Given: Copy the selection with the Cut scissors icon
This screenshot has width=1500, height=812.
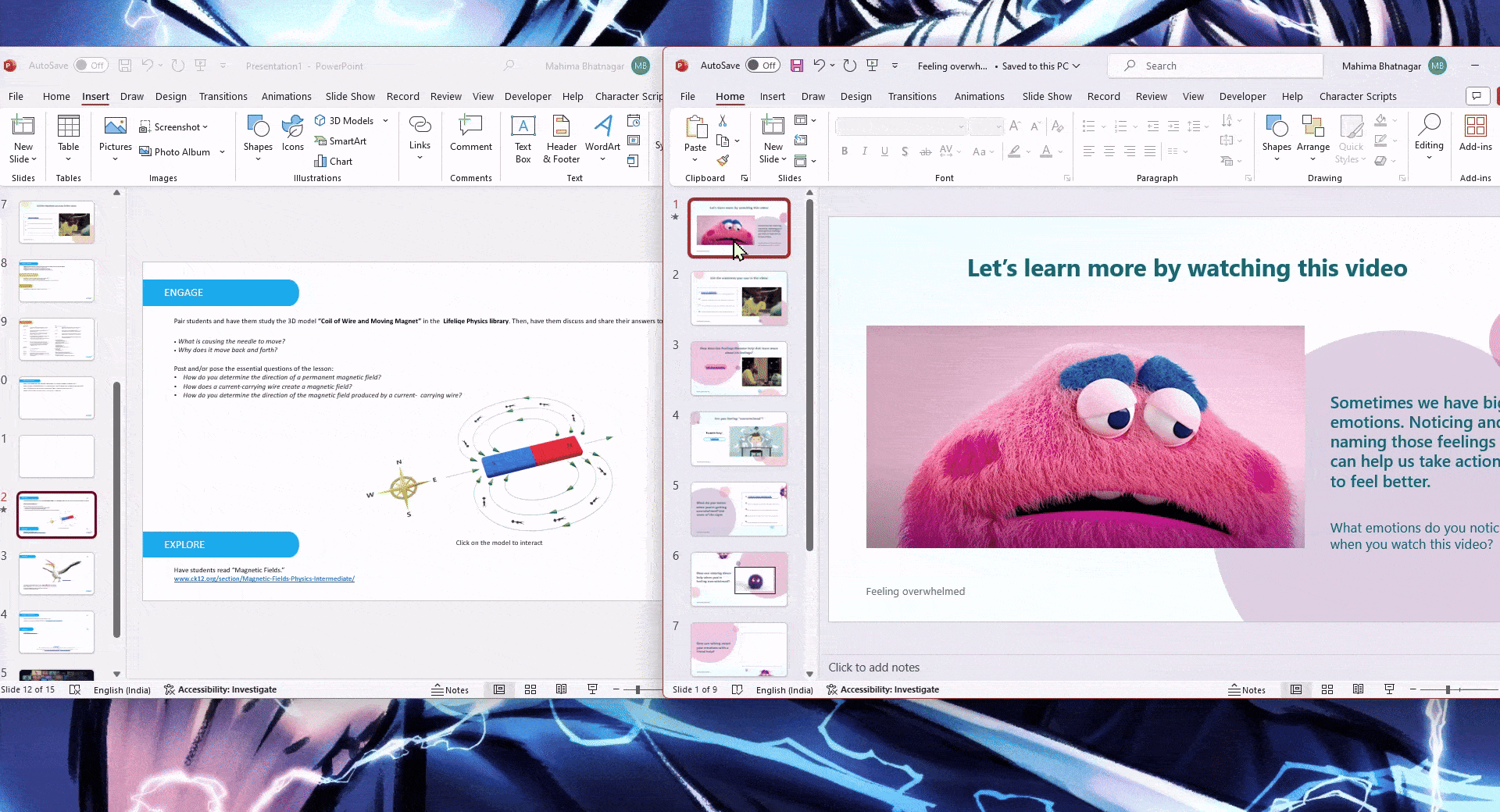Looking at the screenshot, I should (x=723, y=120).
